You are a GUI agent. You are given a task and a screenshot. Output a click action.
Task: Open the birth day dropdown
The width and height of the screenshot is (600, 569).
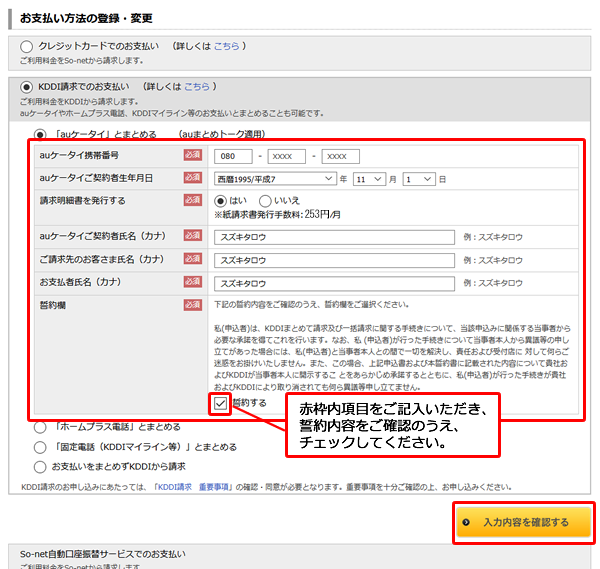(418, 178)
